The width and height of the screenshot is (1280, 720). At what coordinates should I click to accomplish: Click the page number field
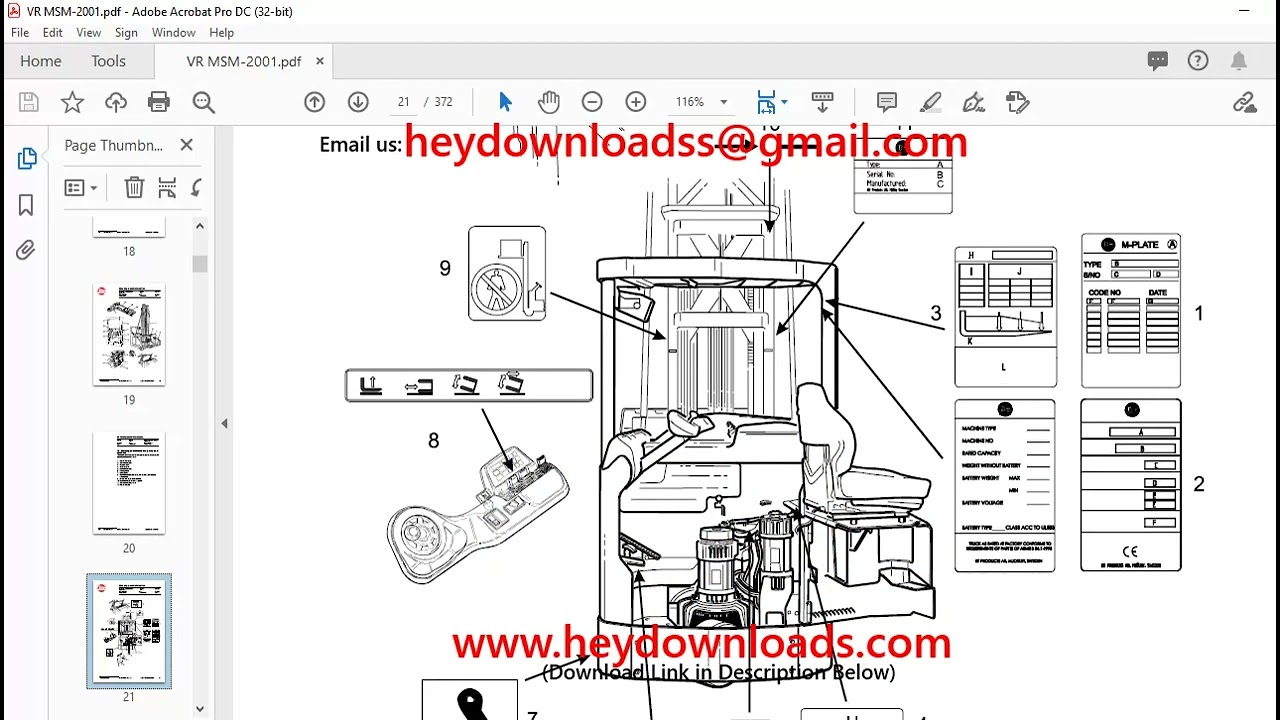point(403,102)
